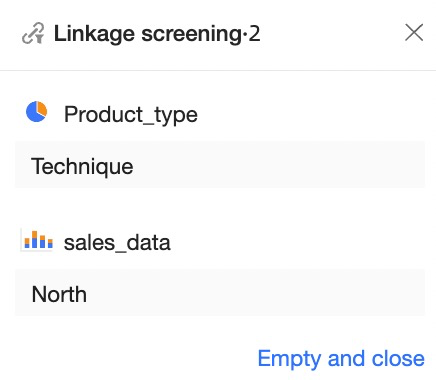The image size is (436, 380).
Task: Select the North filter value
Action: tap(220, 293)
